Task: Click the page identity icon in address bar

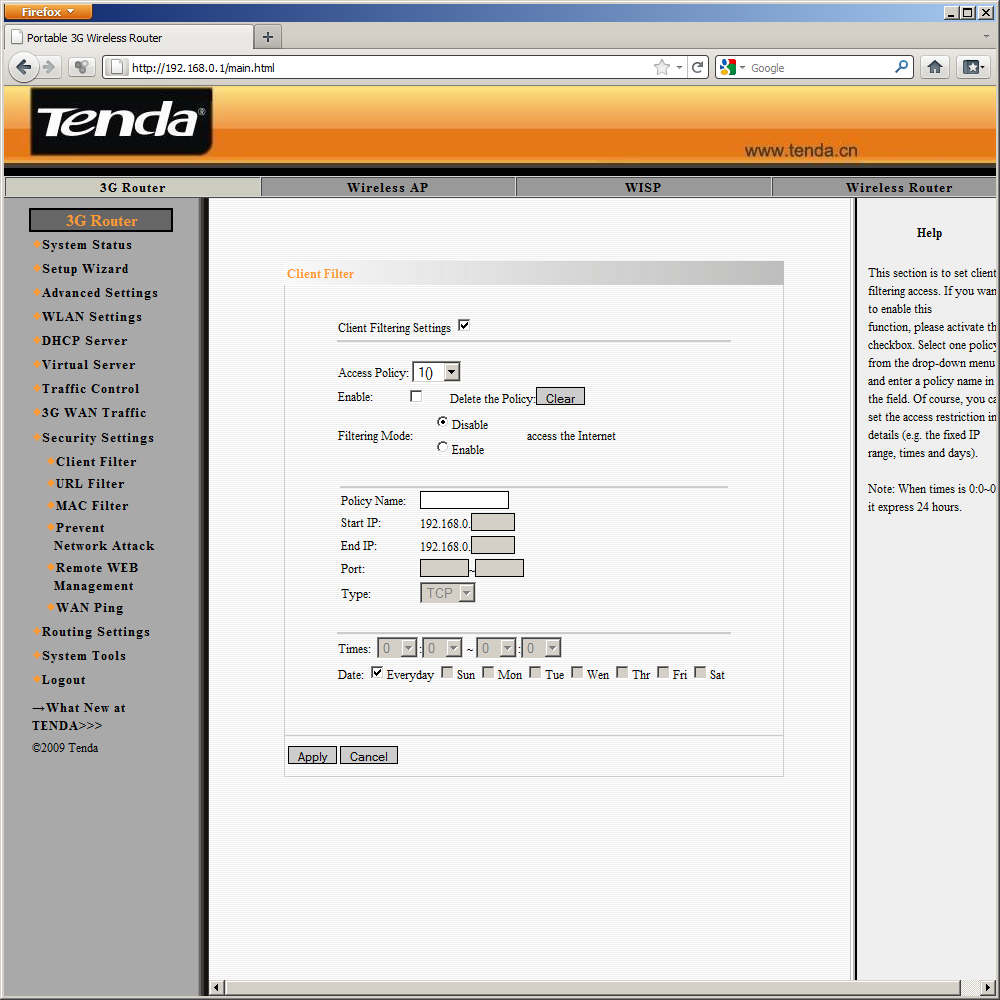Action: (116, 67)
